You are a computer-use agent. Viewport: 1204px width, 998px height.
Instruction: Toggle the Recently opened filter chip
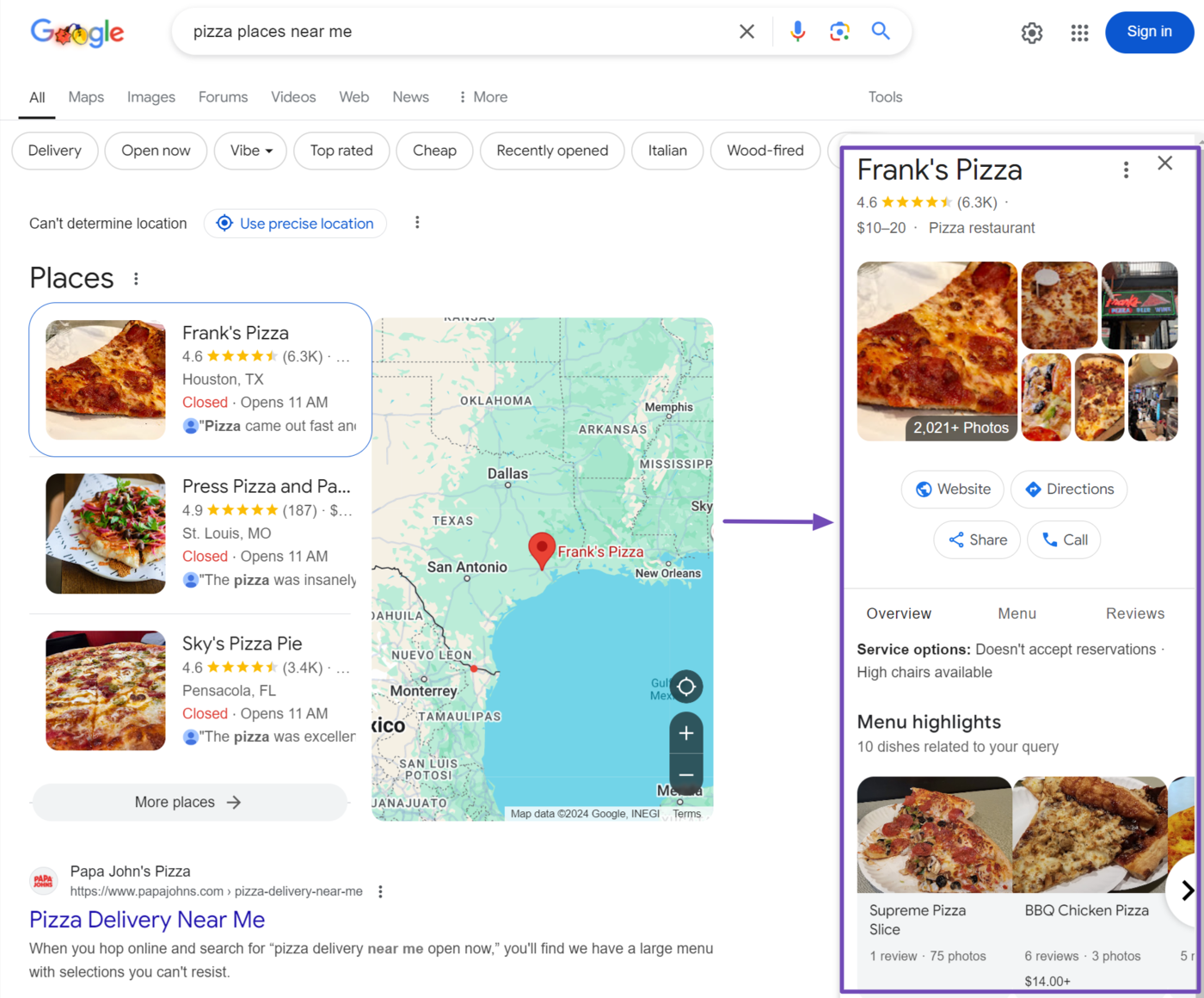[x=552, y=151]
